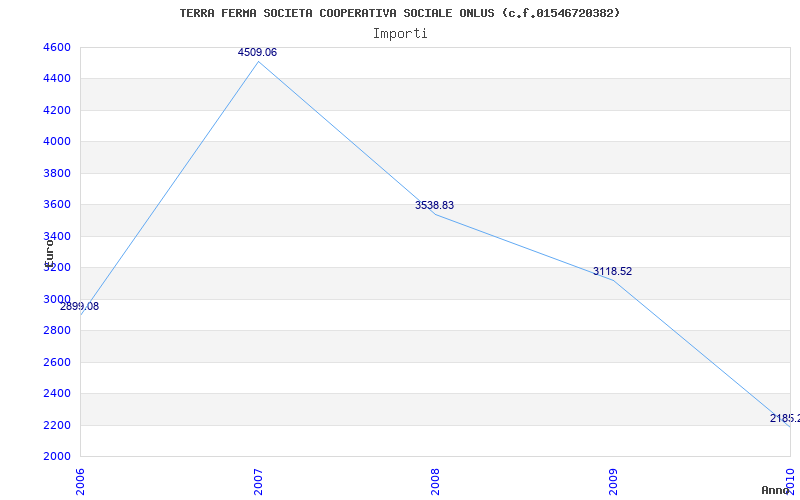
Task: Click the 4400 y-axis value
Action: (x=55, y=79)
